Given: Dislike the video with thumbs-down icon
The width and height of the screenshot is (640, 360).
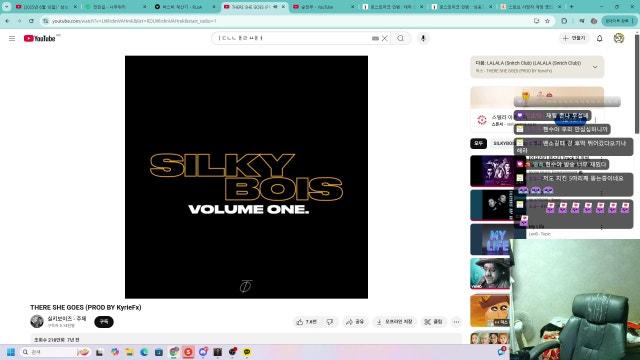Looking at the screenshot, I should (329, 322).
